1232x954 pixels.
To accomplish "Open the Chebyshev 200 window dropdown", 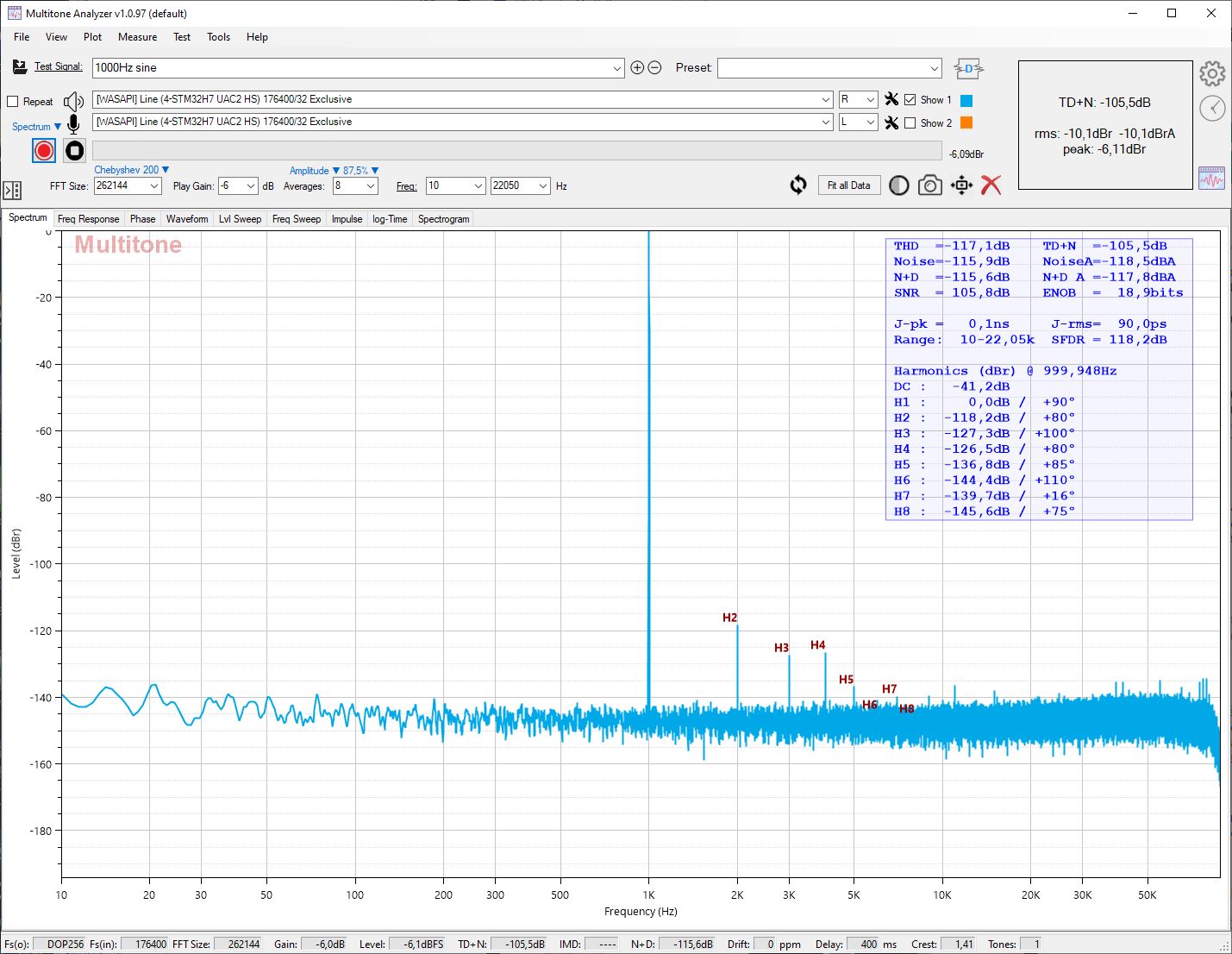I will coord(131,170).
